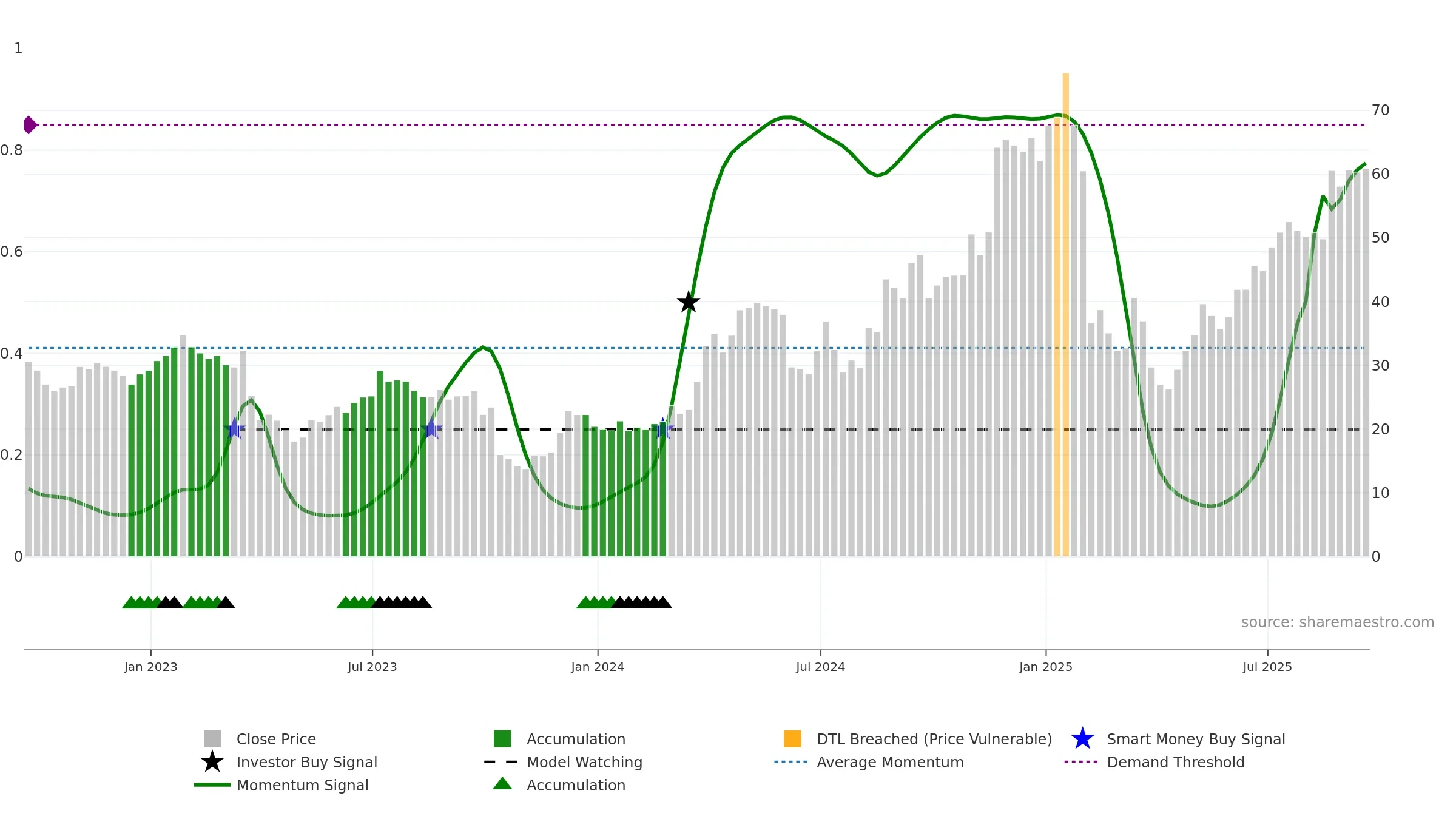Click the black Investor Buy Signal star on chart
The height and width of the screenshot is (819, 1456).
click(x=689, y=302)
